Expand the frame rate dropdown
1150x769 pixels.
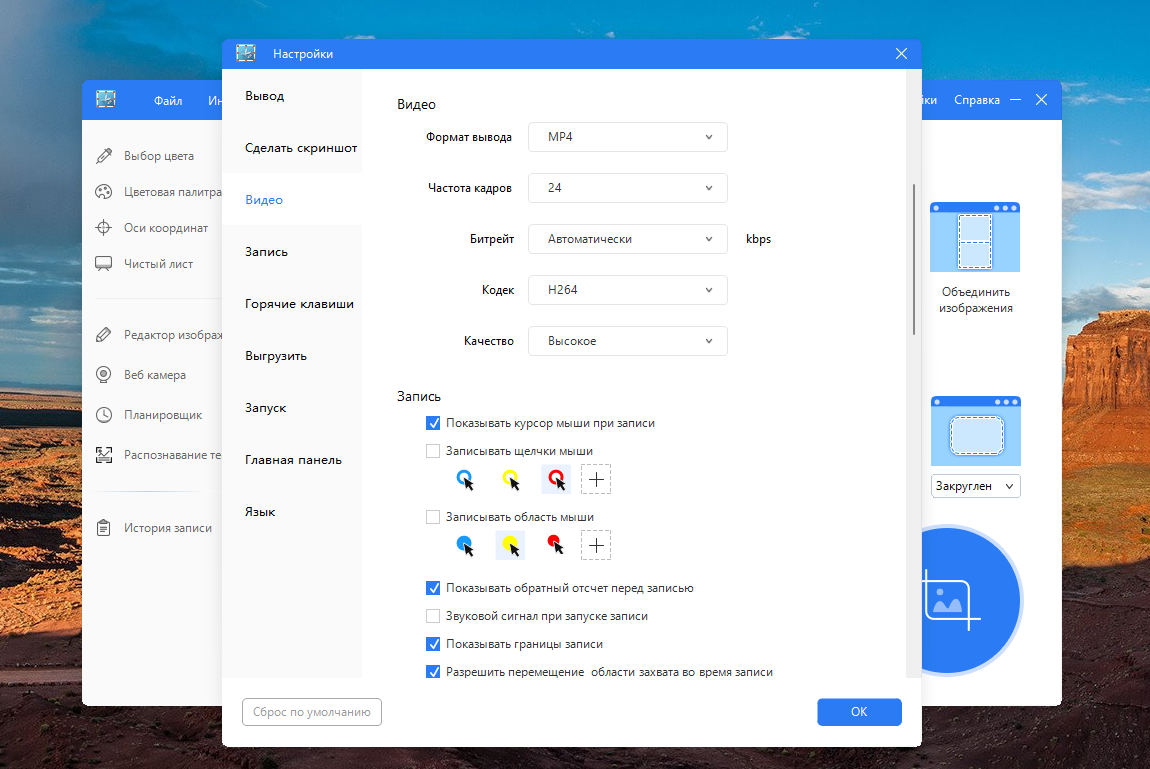(628, 188)
